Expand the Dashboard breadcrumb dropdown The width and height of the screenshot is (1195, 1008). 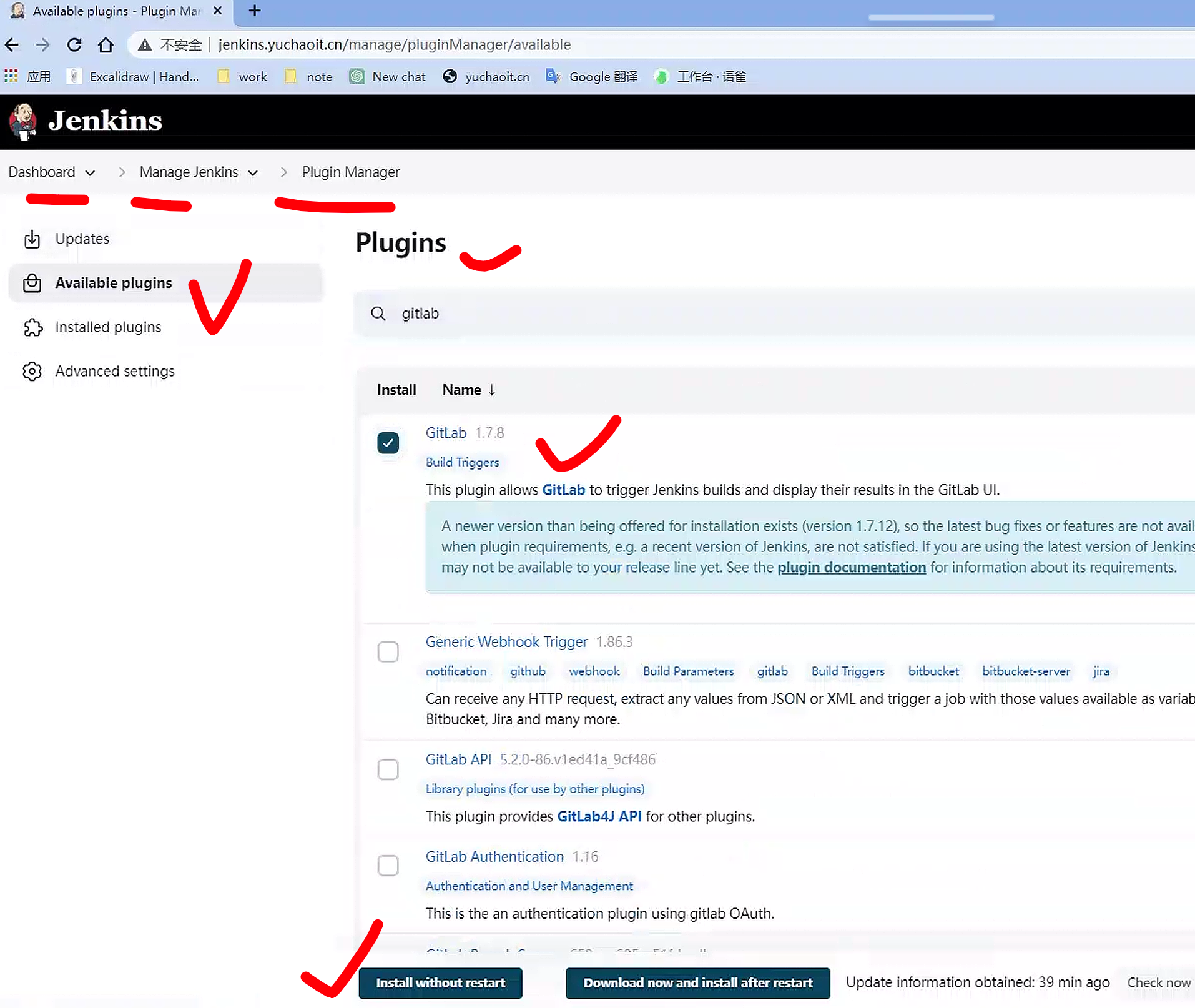tap(90, 173)
